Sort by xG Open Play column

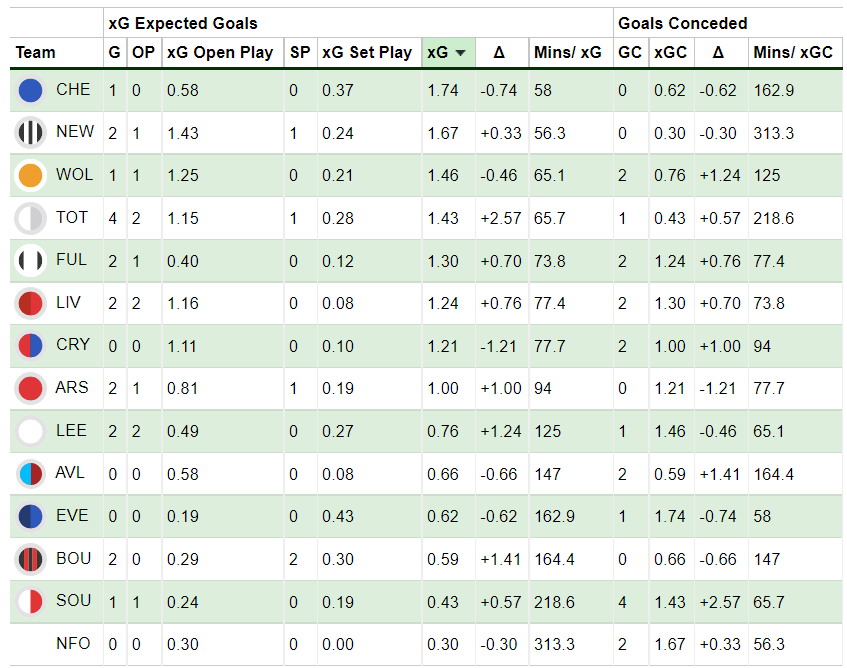pyautogui.click(x=219, y=52)
